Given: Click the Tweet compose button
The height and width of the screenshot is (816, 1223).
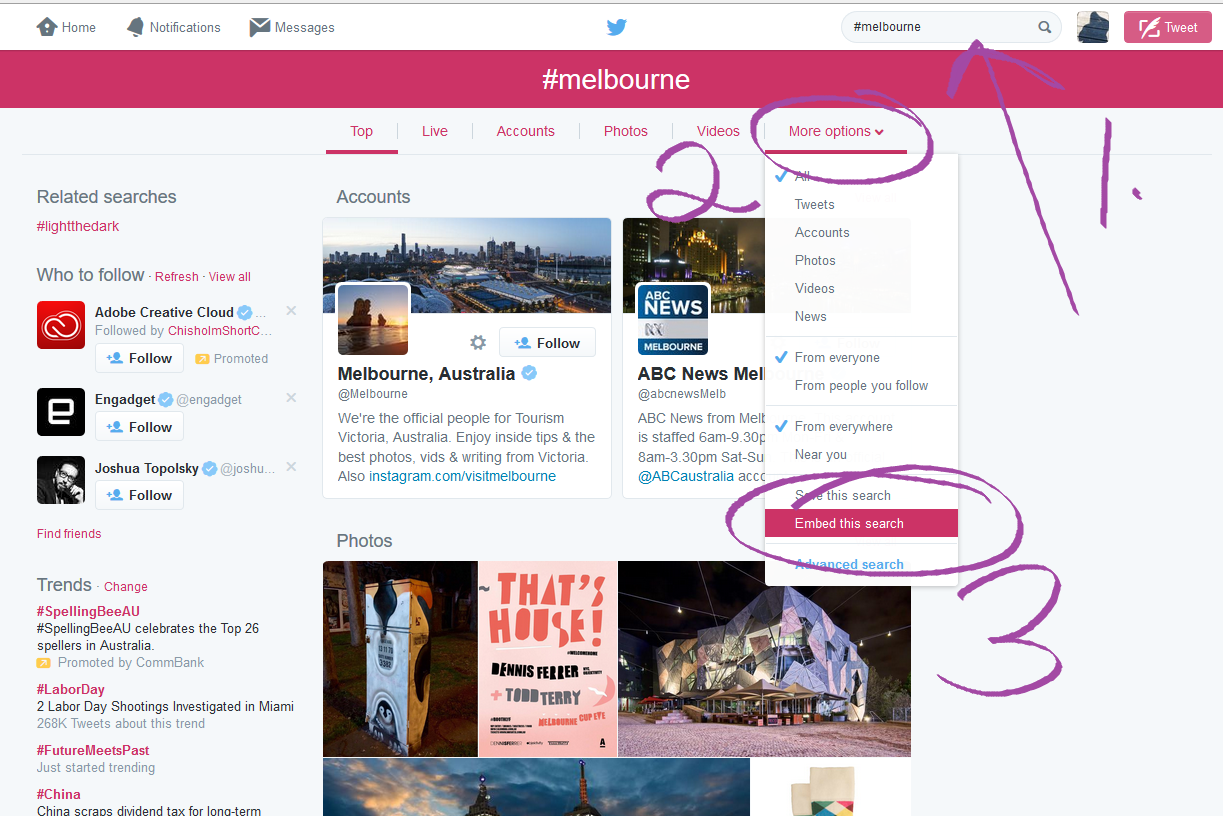Looking at the screenshot, I should tap(1168, 27).
